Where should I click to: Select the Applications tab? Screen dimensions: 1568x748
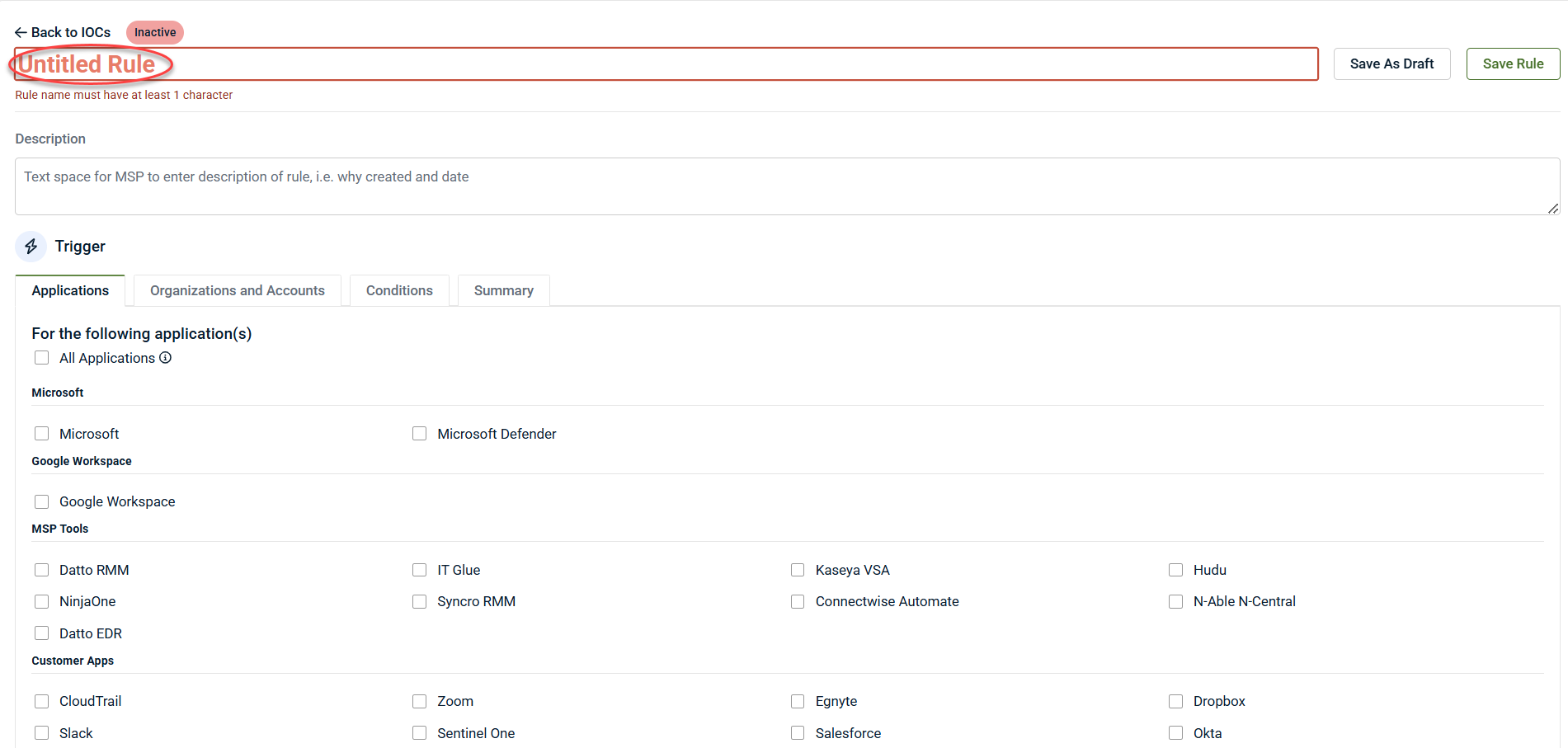(x=70, y=290)
